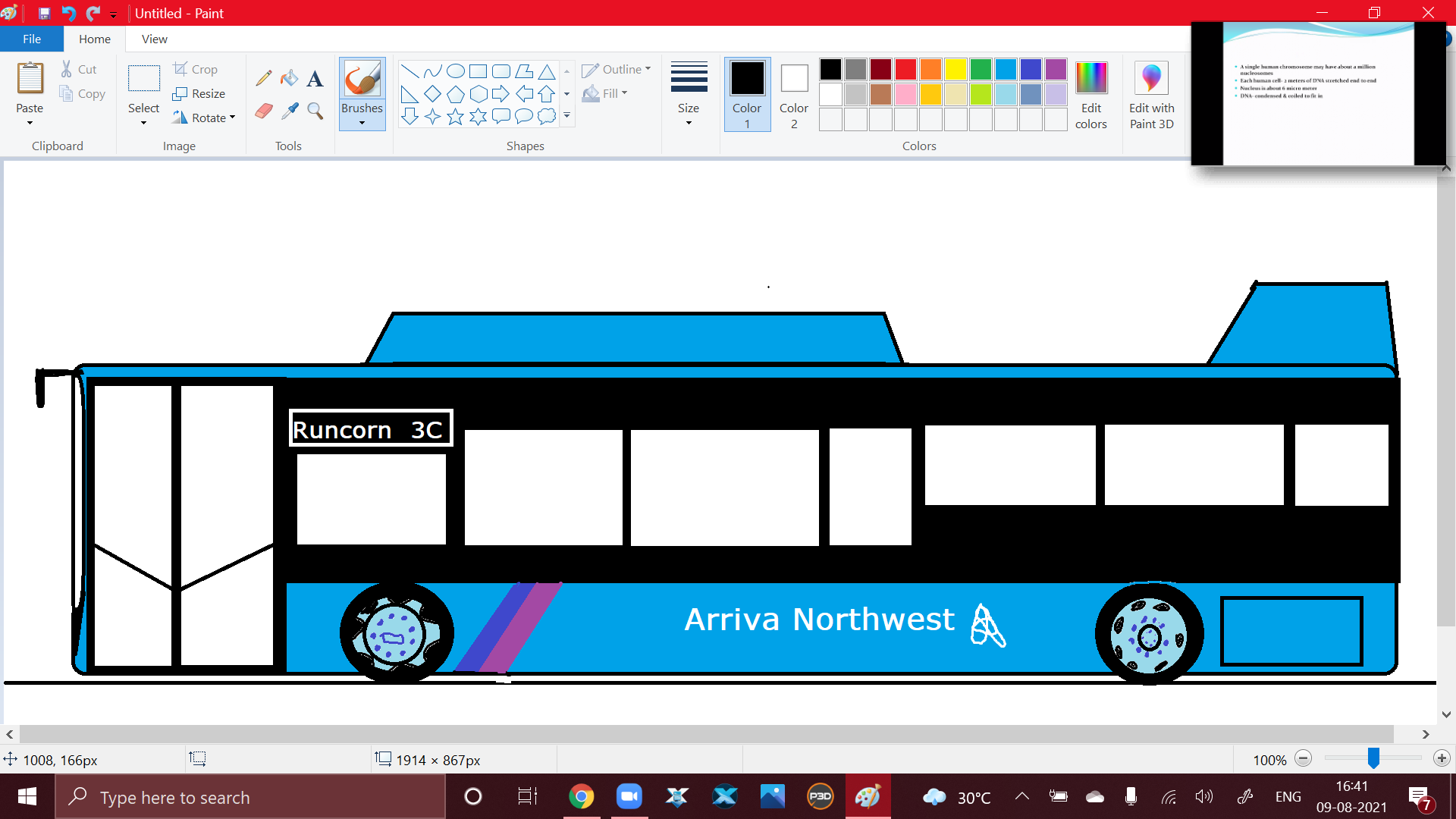This screenshot has height=819, width=1456.
Task: Open Google Chrome from taskbar
Action: [x=582, y=796]
